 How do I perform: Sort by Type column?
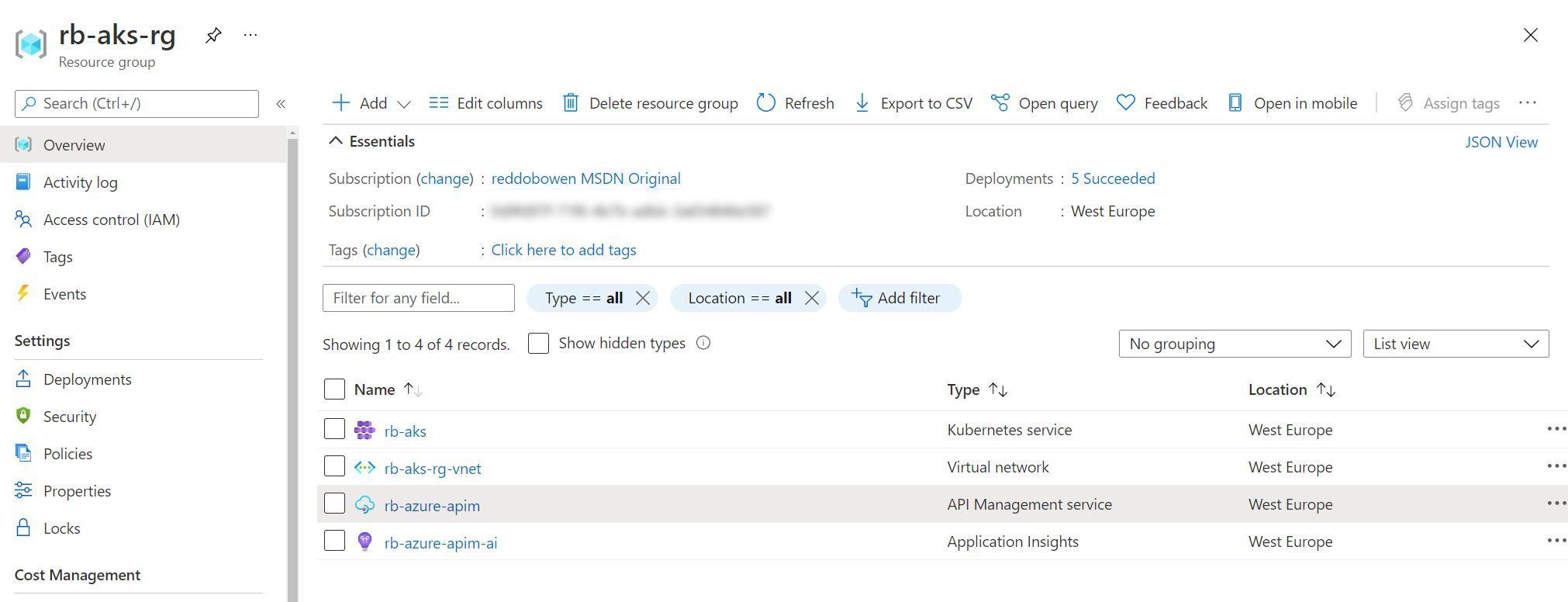(x=977, y=389)
